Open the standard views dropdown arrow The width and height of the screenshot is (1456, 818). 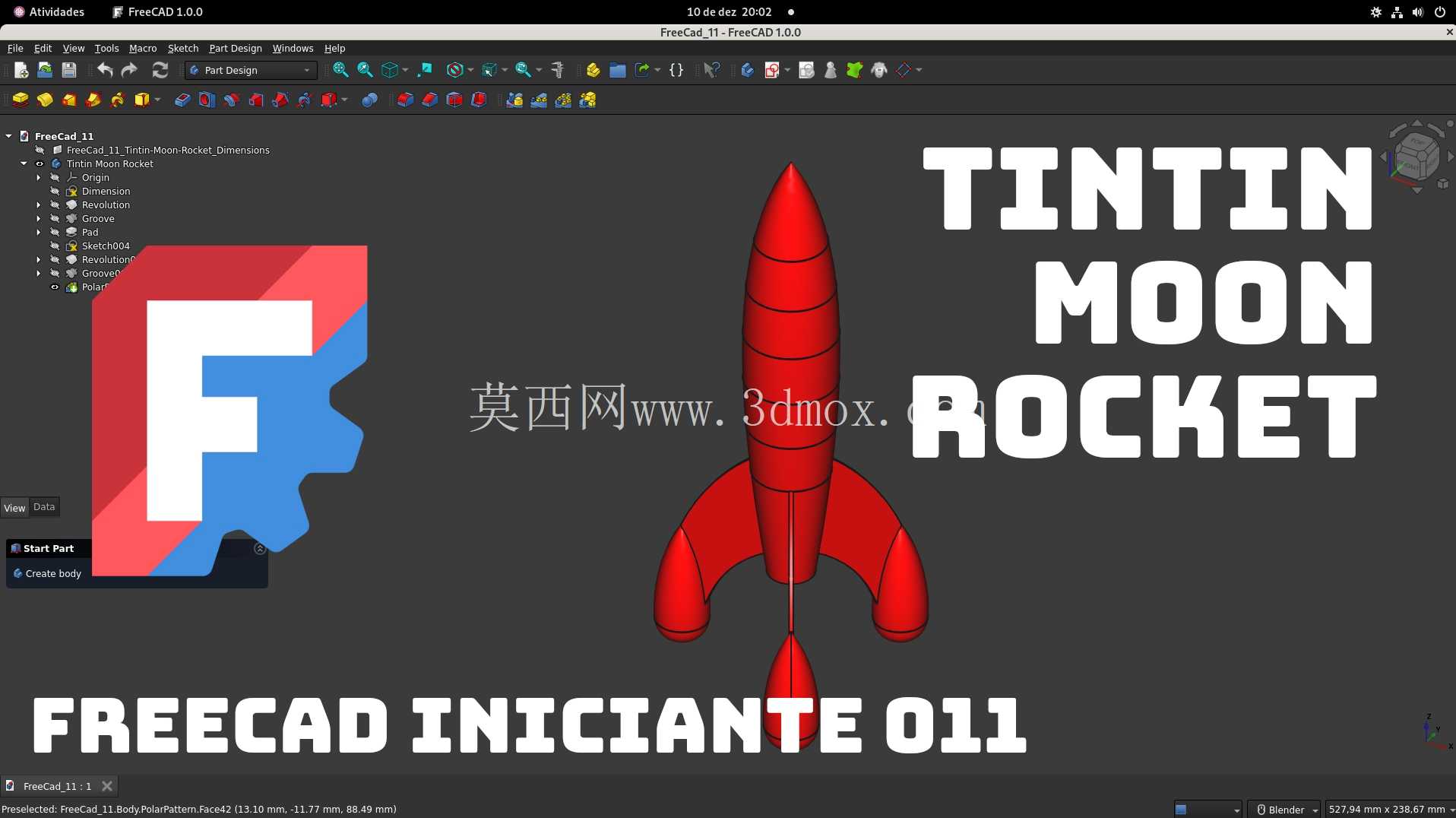coord(405,70)
